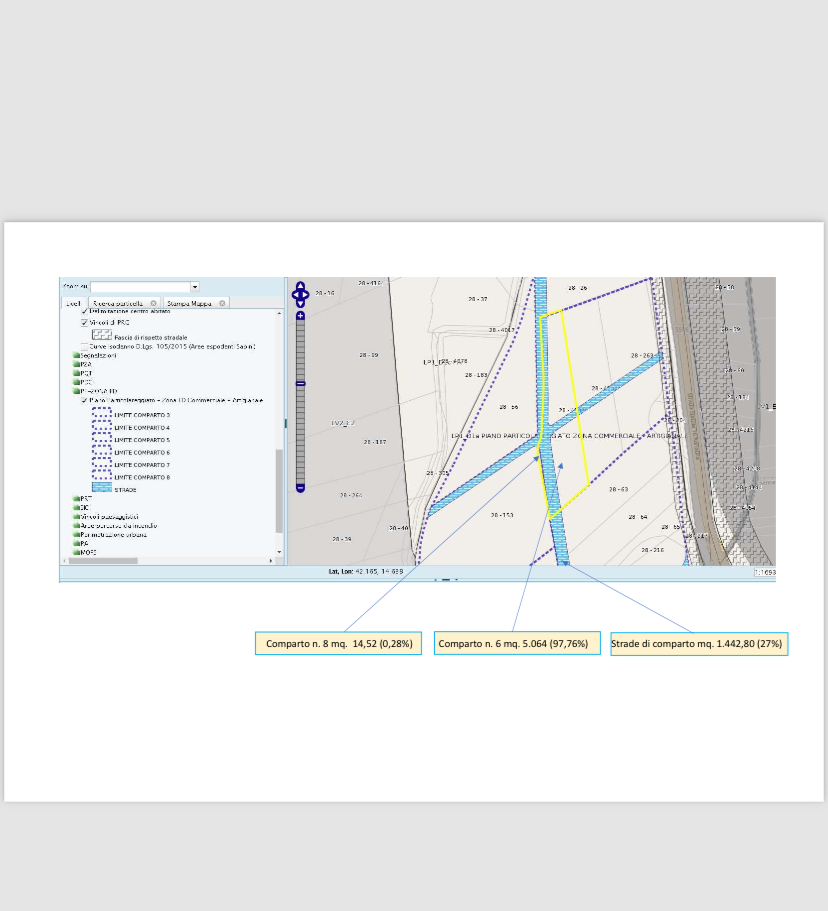Expand the Vincoli paesaggistici folder
828x911 pixels.
76,516
